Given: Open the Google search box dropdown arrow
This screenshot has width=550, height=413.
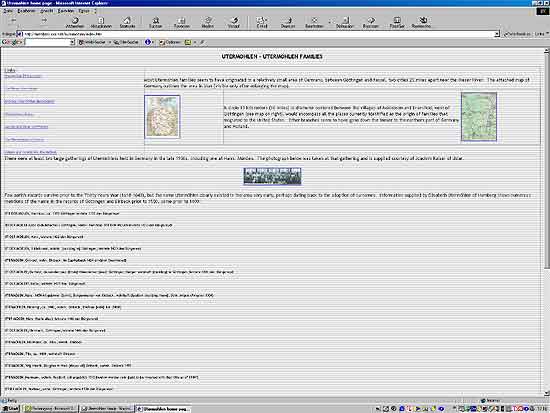Looking at the screenshot, I should coord(73,42).
